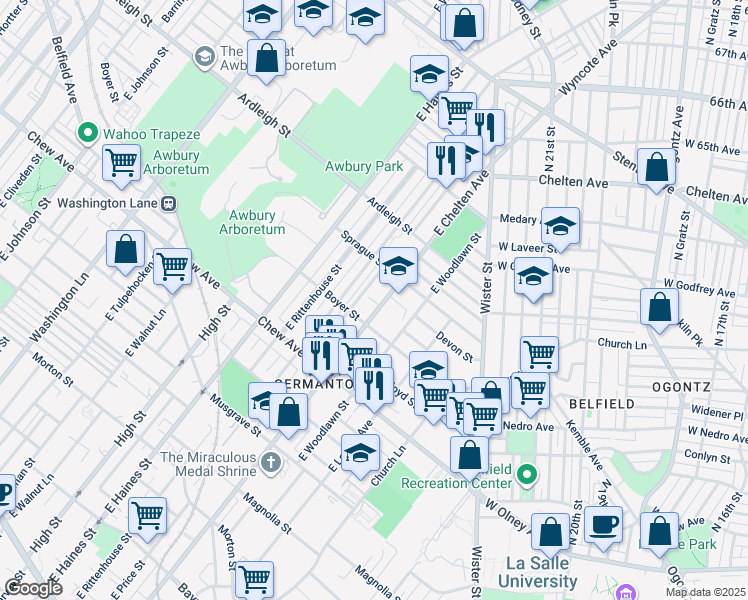The image size is (748, 600).
Task: Click La Salle University purple landmark icon
Action: (625, 592)
